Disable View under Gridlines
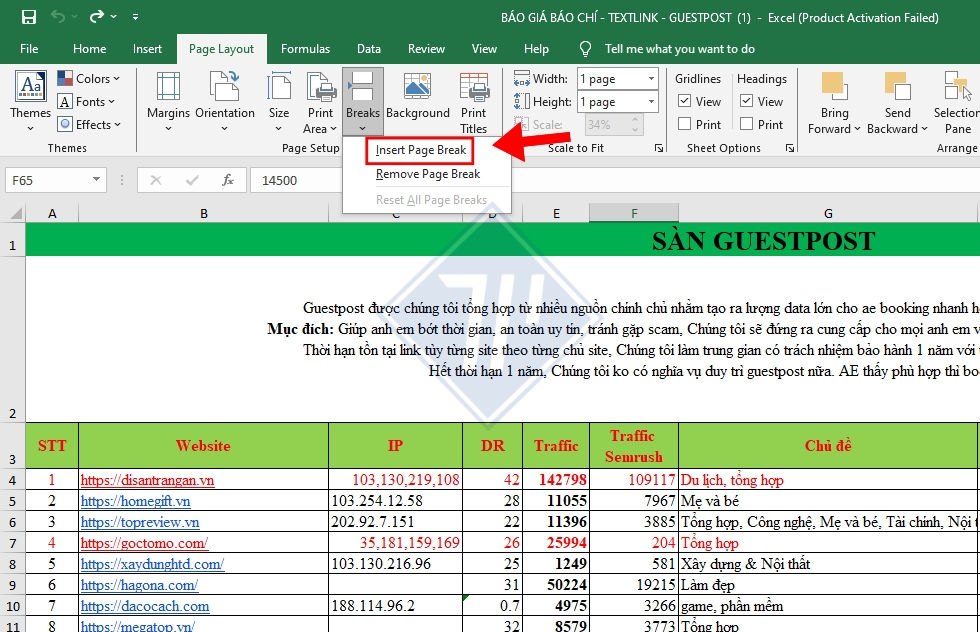980x632 pixels. click(686, 101)
